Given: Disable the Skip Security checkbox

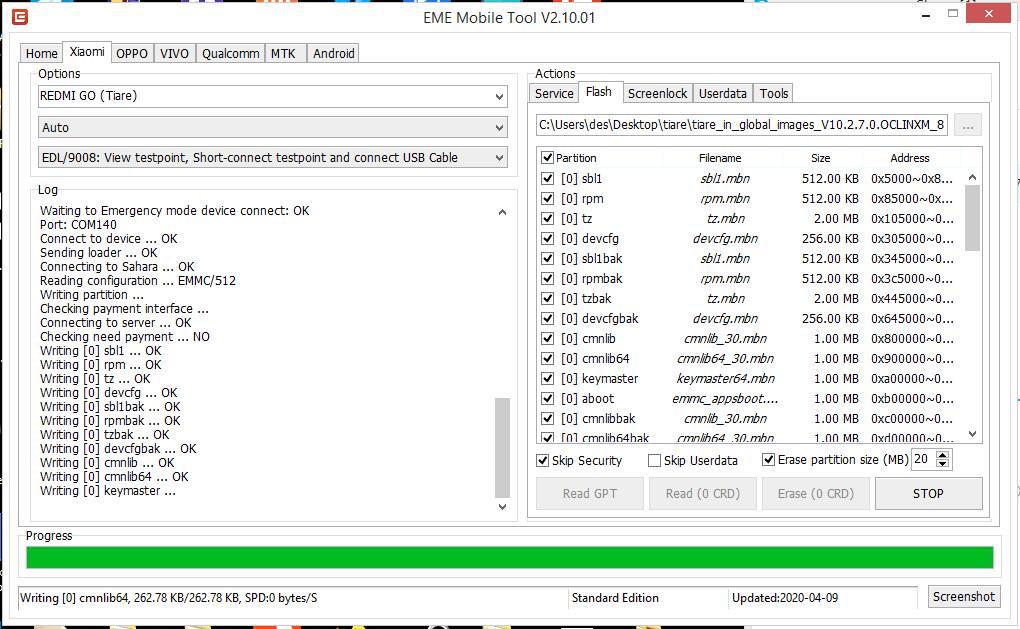Looking at the screenshot, I should 543,461.
